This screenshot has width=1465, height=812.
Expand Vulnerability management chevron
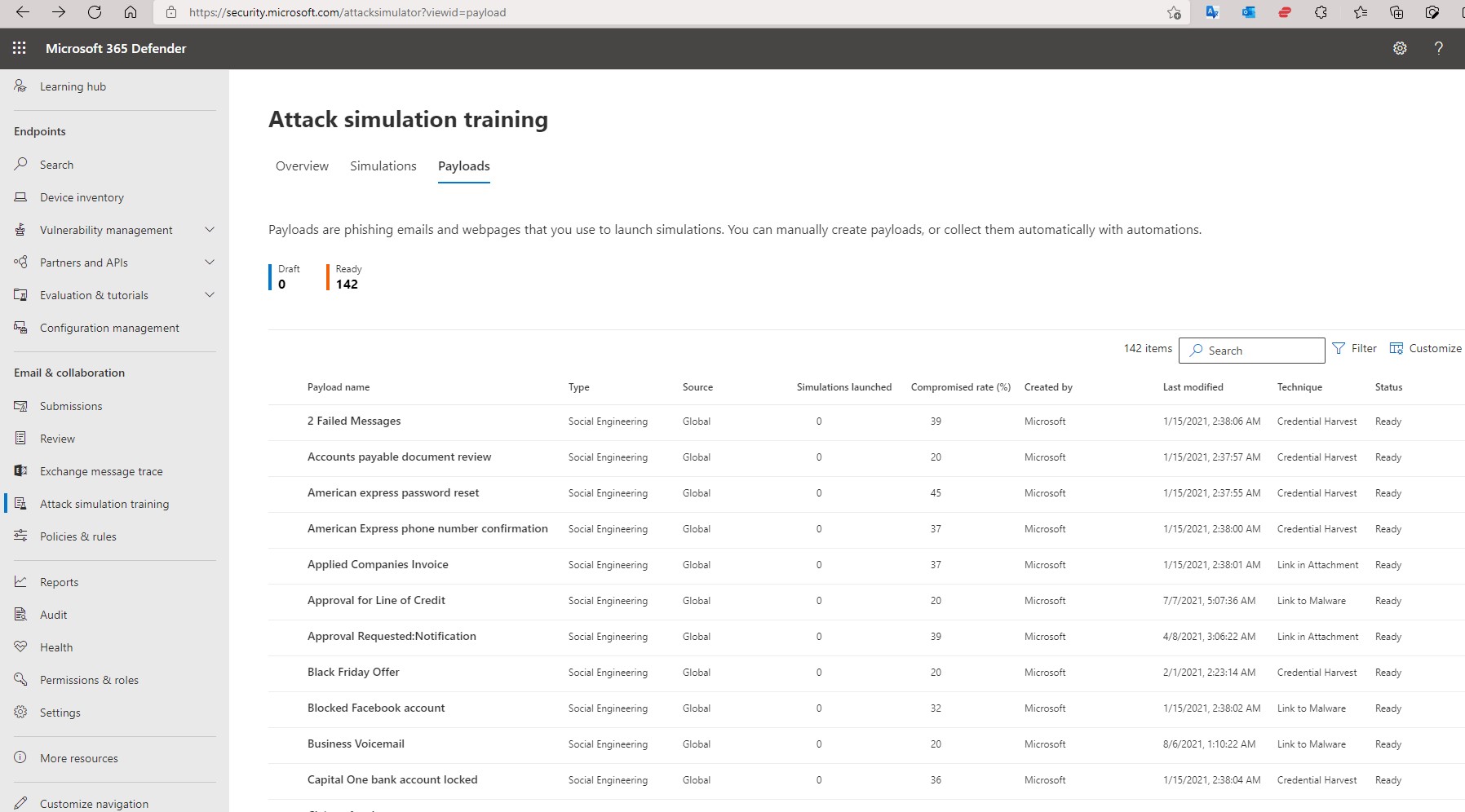pyautogui.click(x=210, y=230)
